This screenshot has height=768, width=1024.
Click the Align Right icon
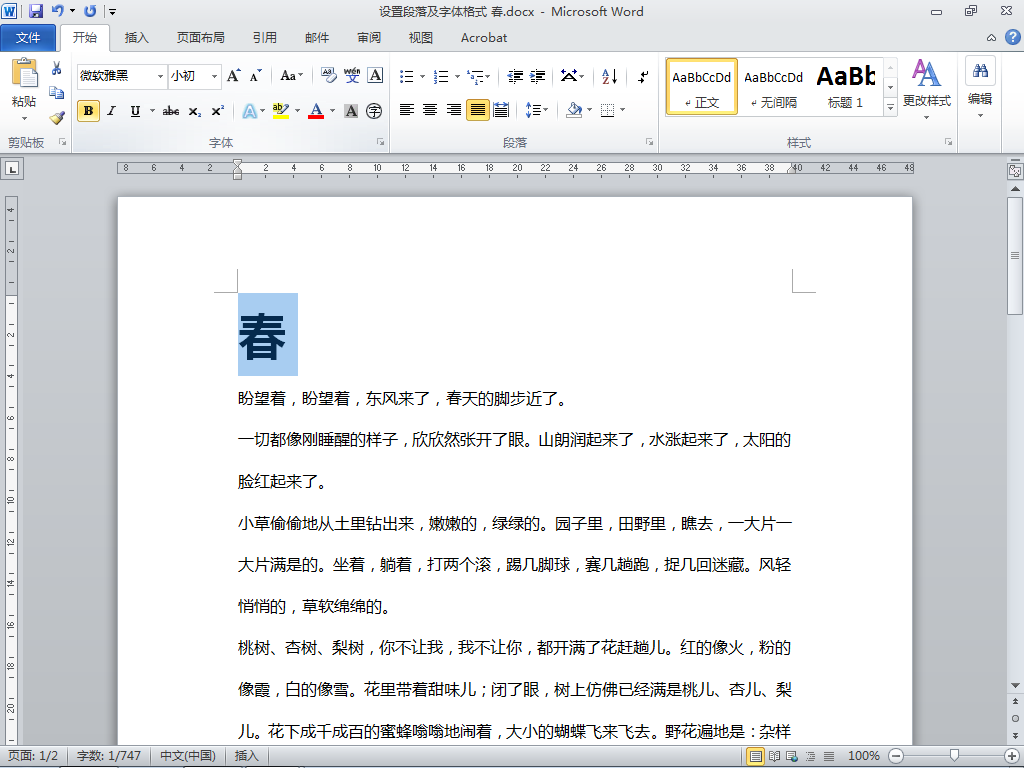[453, 110]
